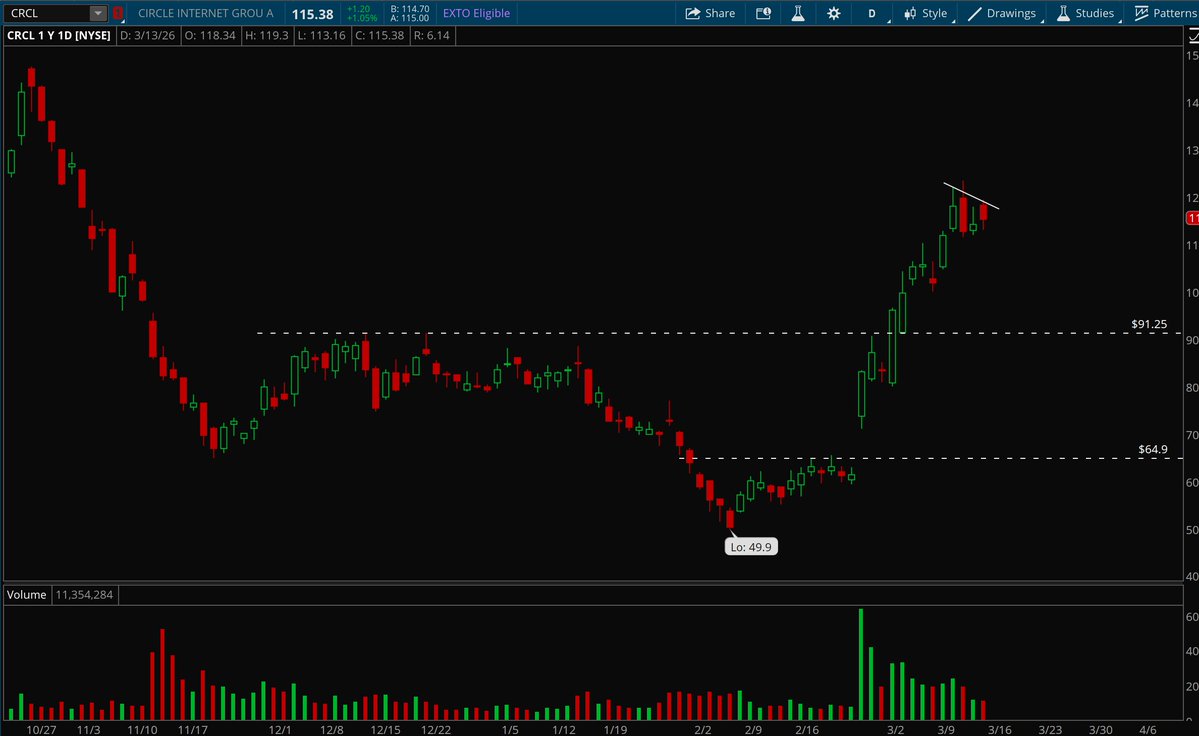Click the +1.20 +1.05% change value

click(x=361, y=13)
